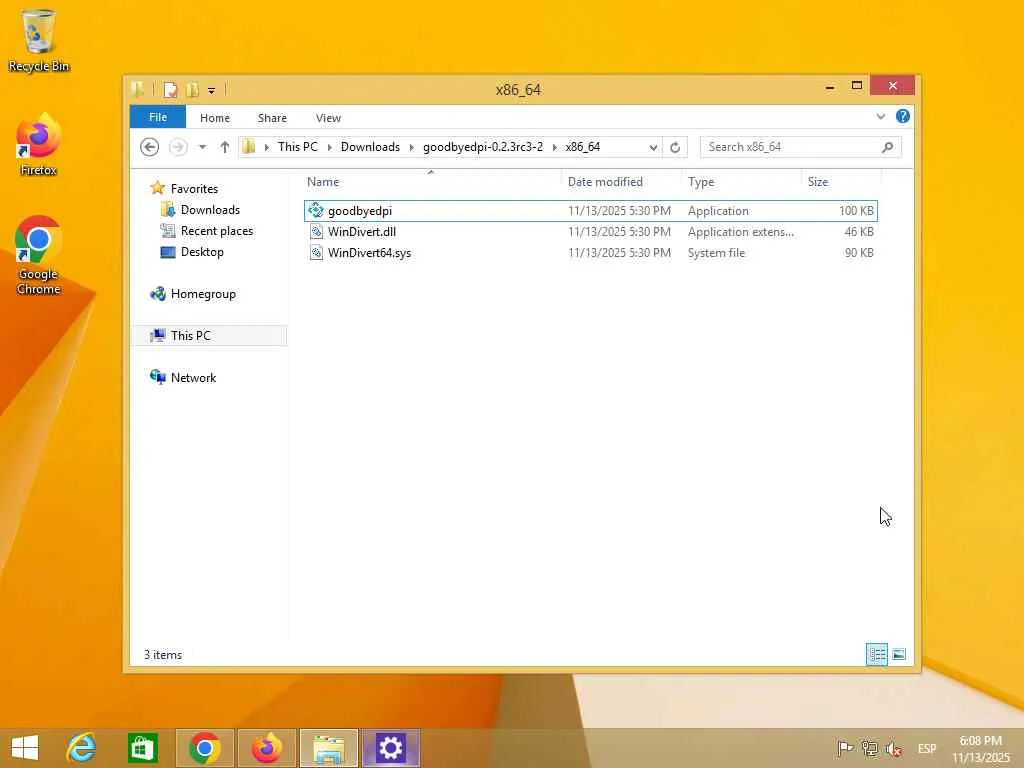The height and width of the screenshot is (768, 1024).
Task: Go up one folder level
Action: click(225, 147)
